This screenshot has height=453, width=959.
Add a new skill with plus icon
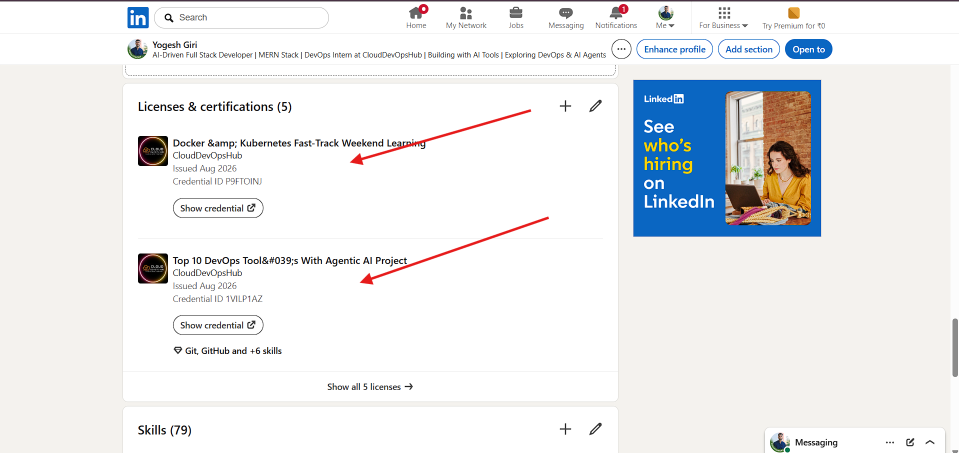pyautogui.click(x=565, y=429)
